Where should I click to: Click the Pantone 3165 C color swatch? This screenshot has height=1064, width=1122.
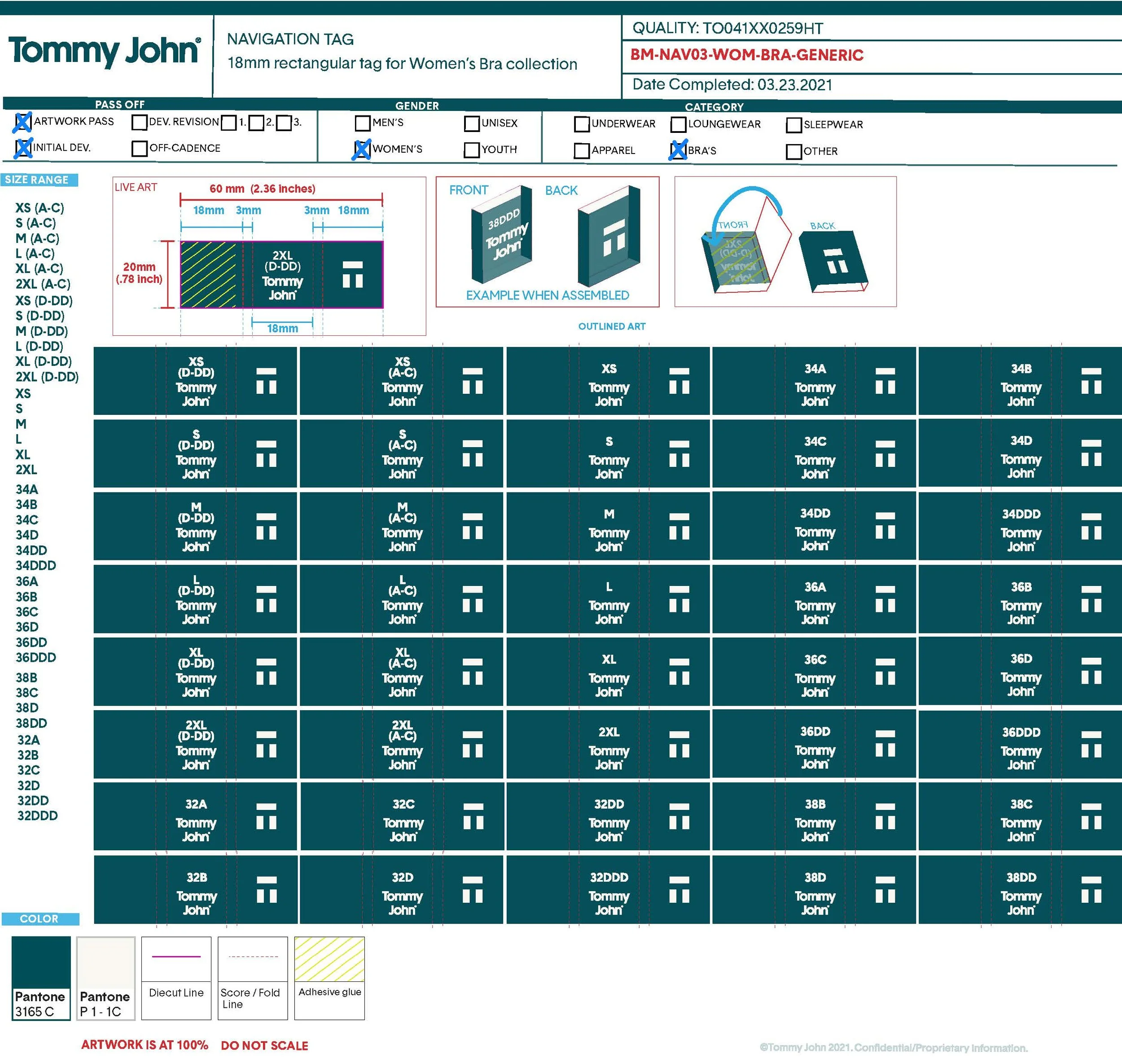41,978
